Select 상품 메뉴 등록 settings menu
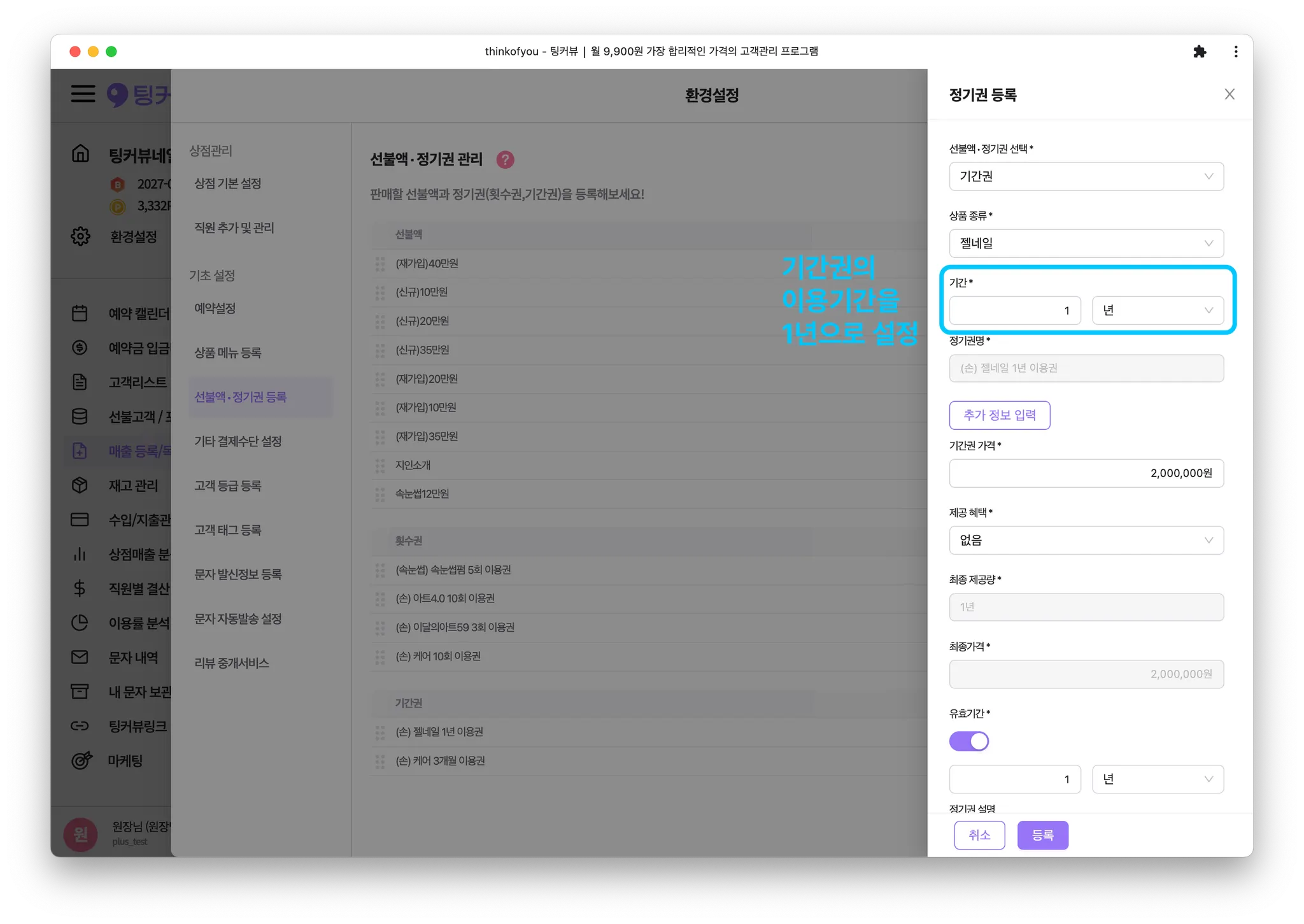This screenshot has height=924, width=1304. (228, 353)
